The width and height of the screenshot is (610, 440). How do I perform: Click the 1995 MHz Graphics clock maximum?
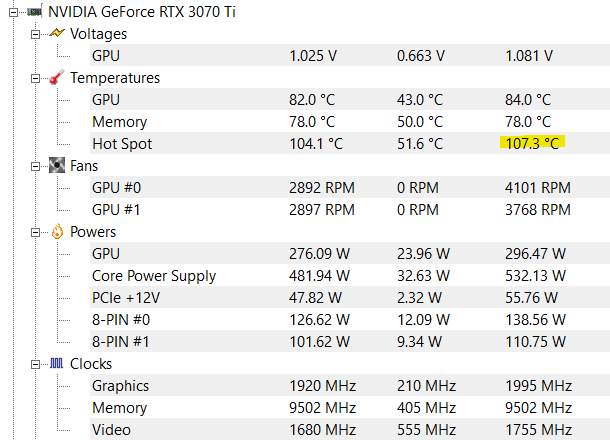point(538,386)
